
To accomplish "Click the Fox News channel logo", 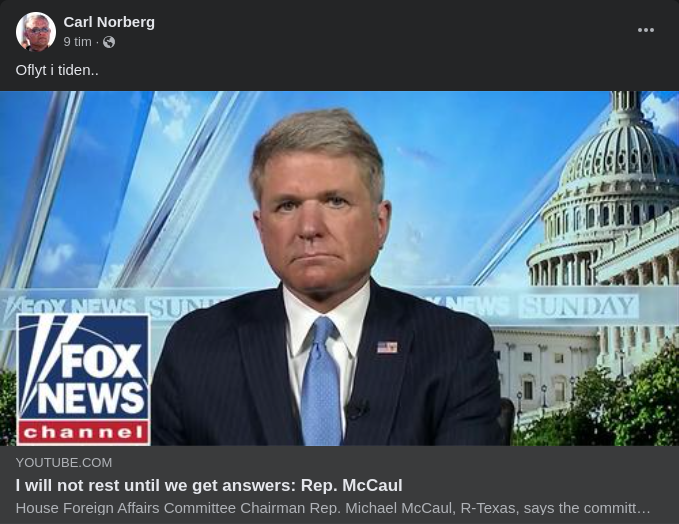I will point(83,380).
